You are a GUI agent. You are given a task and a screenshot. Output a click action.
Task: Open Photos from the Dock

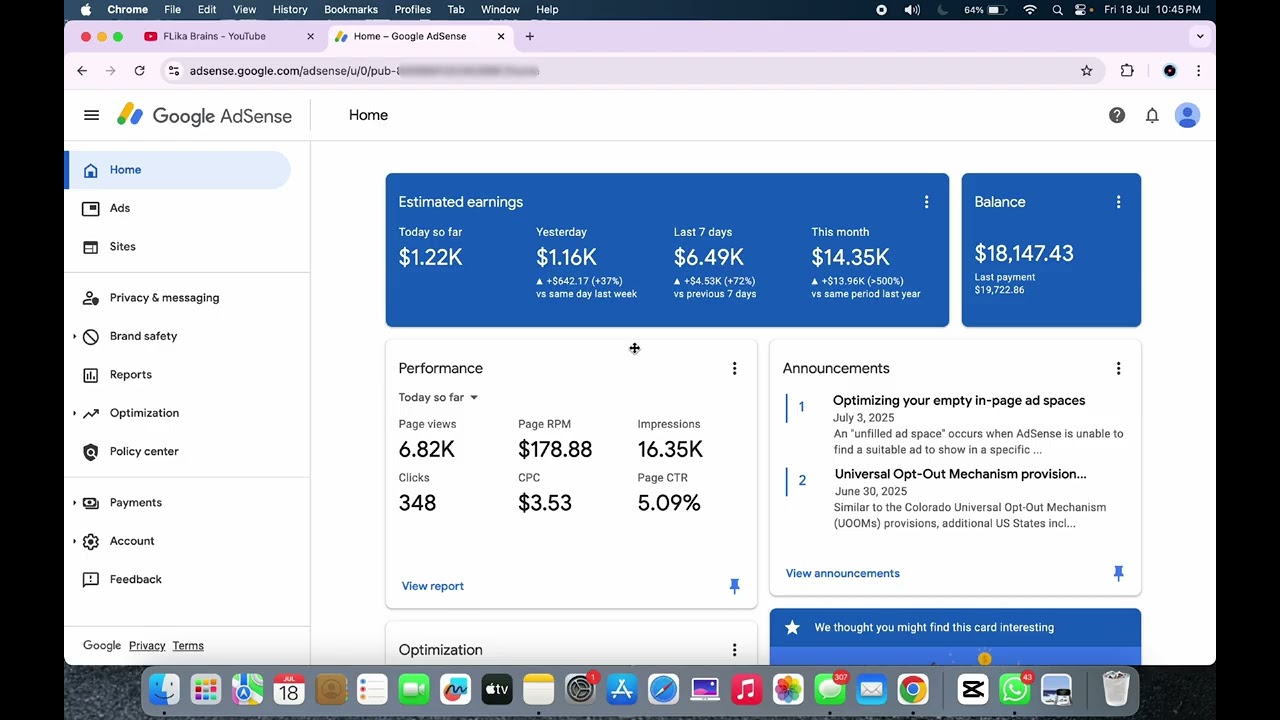[788, 690]
